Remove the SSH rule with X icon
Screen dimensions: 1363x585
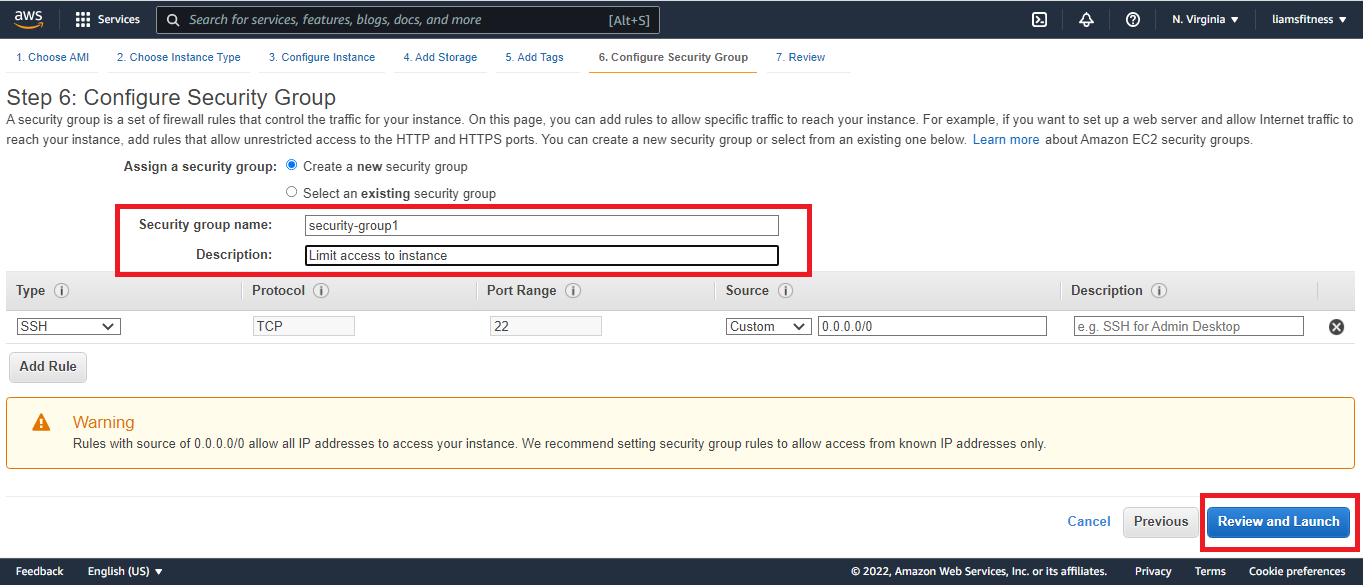point(1336,327)
